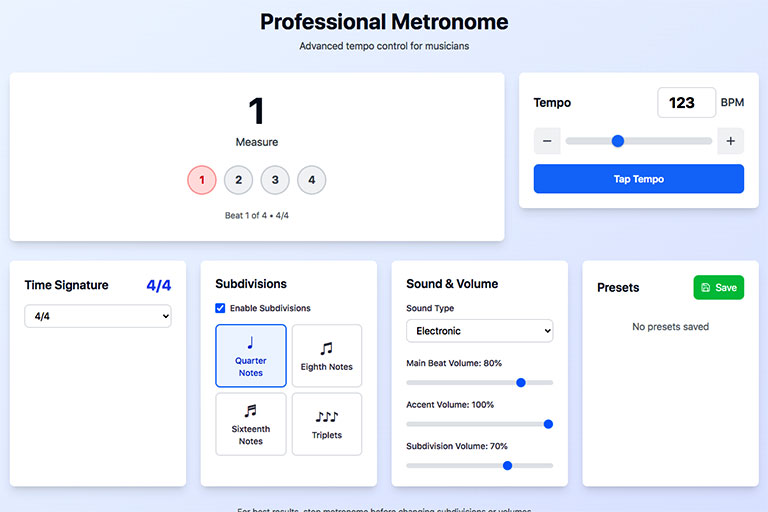
Task: Click the large measure number 1
Action: 257,111
